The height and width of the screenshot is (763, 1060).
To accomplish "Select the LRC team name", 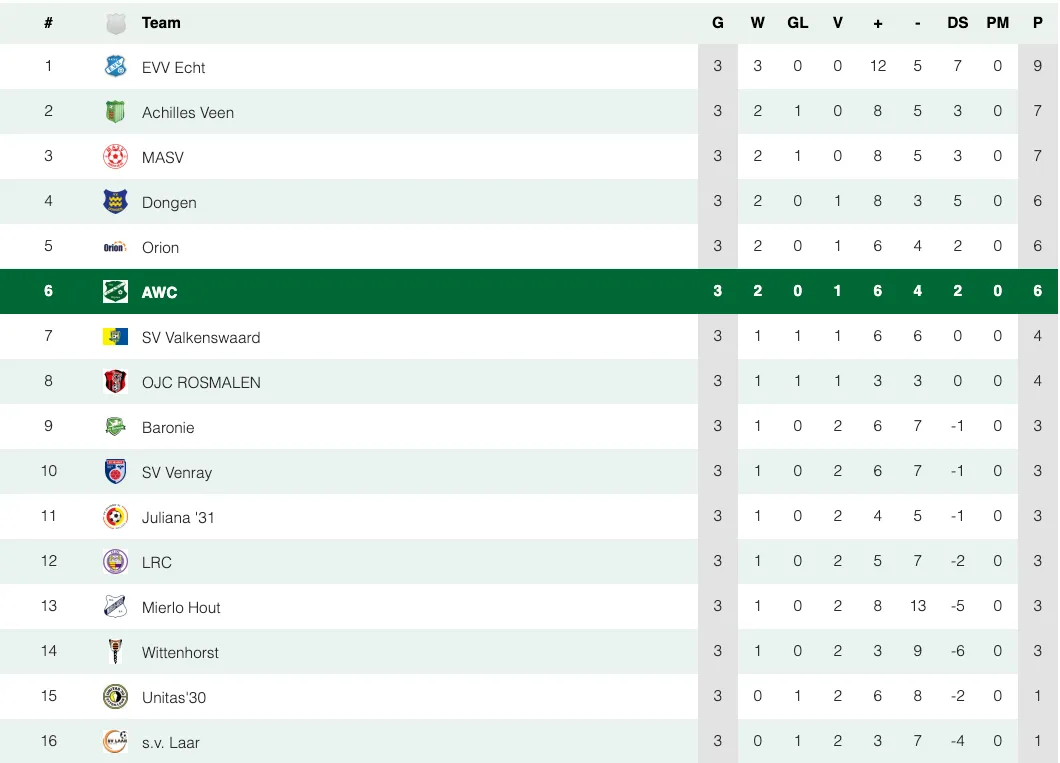I will (157, 563).
